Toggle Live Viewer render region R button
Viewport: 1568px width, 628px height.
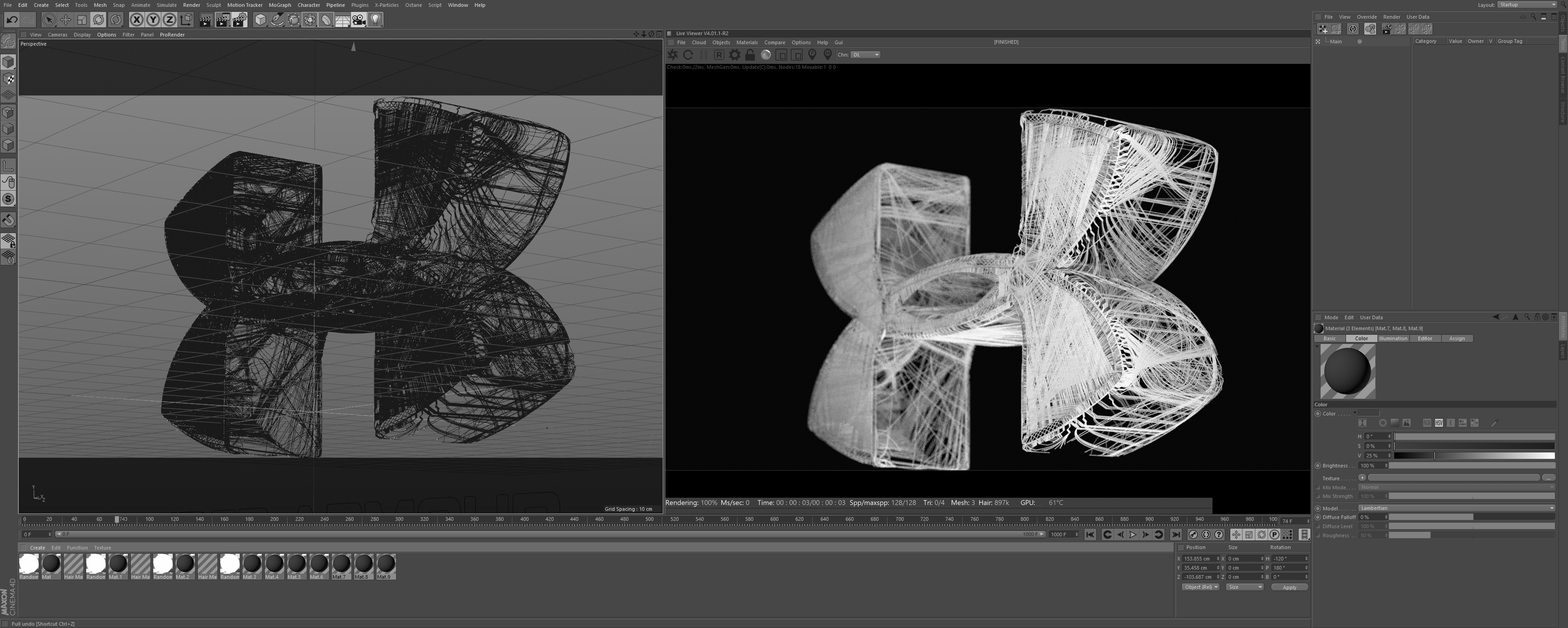coord(719,55)
